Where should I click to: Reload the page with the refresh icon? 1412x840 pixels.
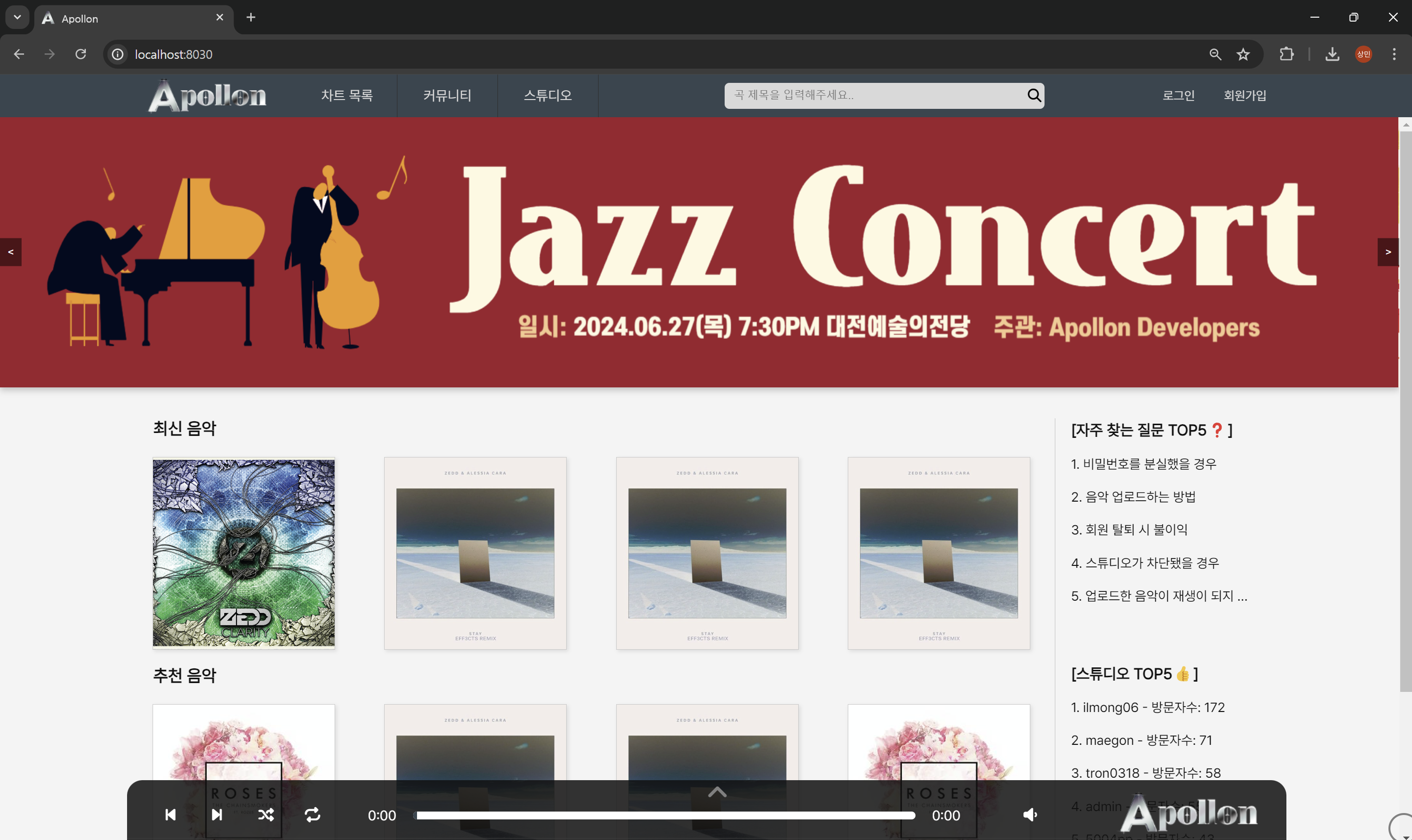[81, 54]
